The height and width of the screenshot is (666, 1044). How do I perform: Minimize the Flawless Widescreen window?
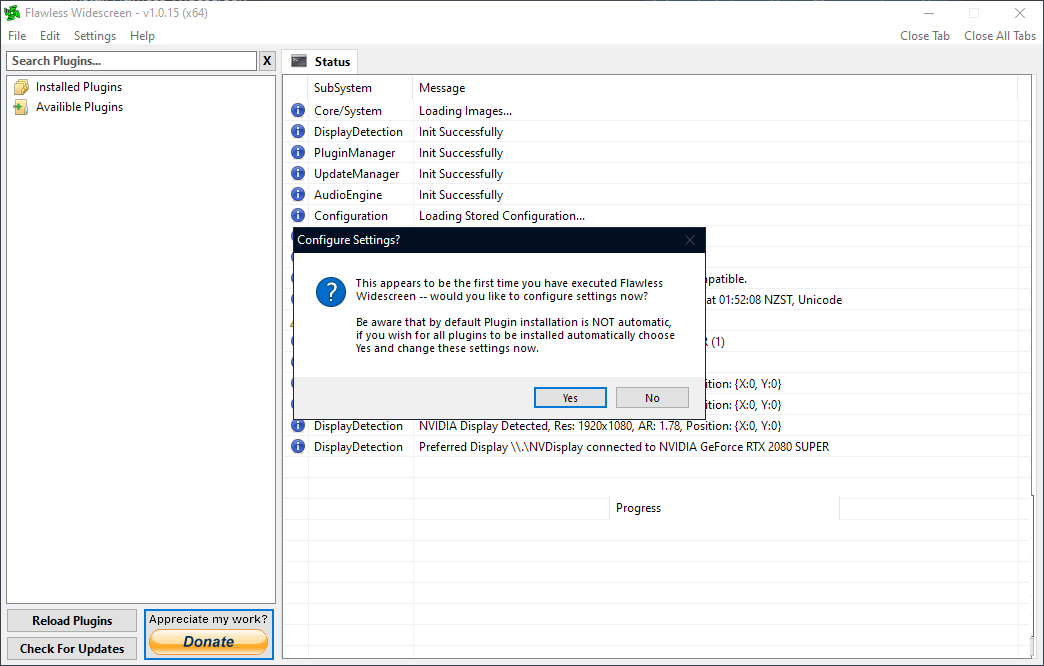point(929,13)
